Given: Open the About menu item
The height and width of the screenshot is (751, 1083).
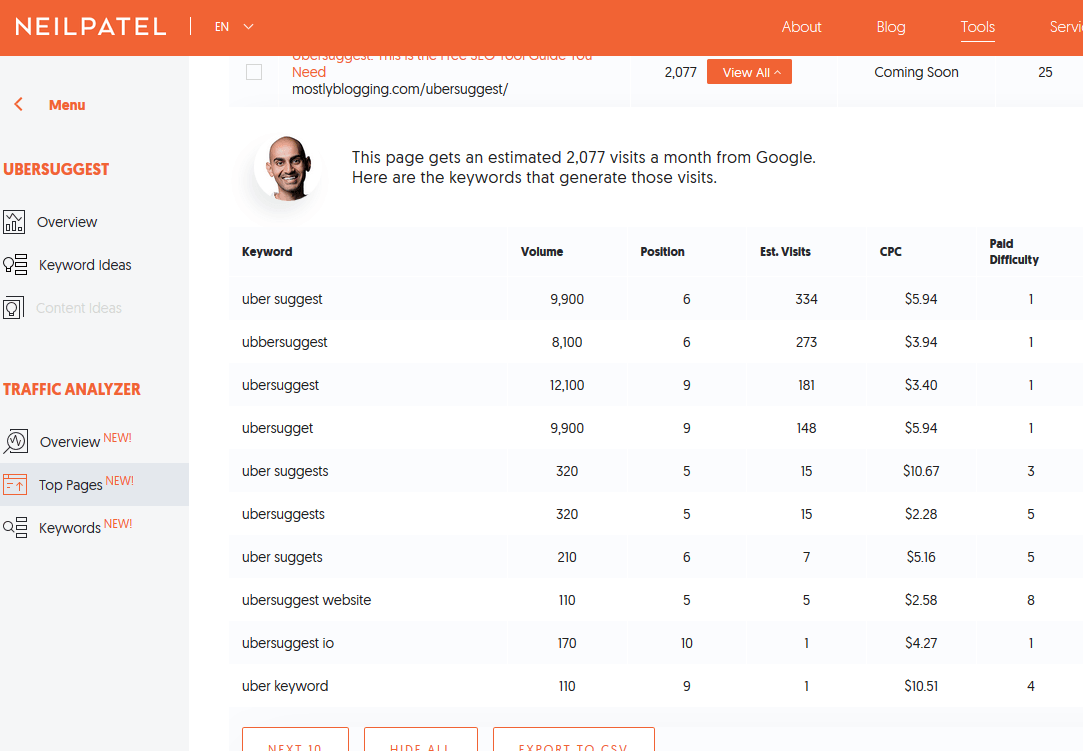Looking at the screenshot, I should [801, 27].
